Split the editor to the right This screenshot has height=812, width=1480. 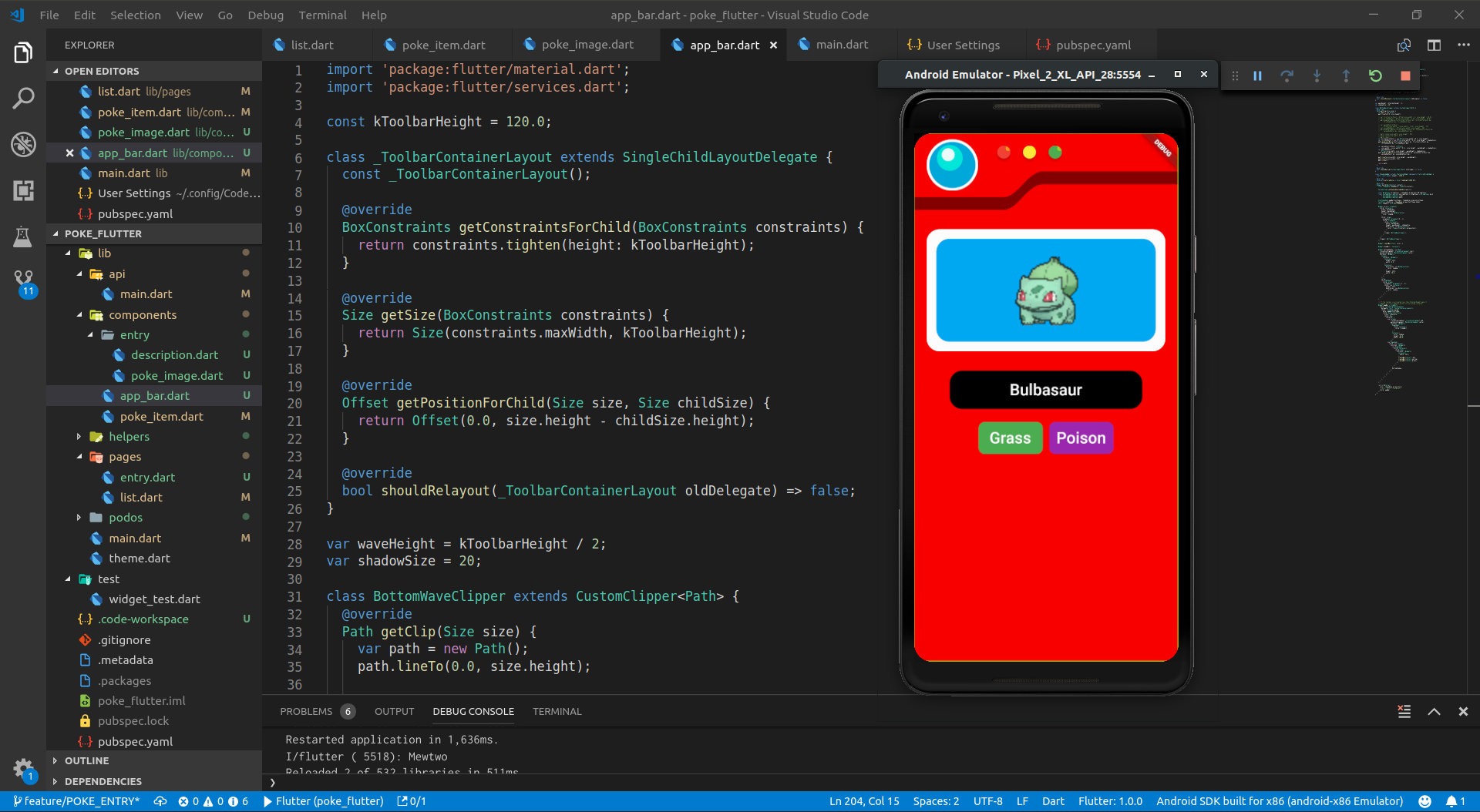click(1434, 45)
